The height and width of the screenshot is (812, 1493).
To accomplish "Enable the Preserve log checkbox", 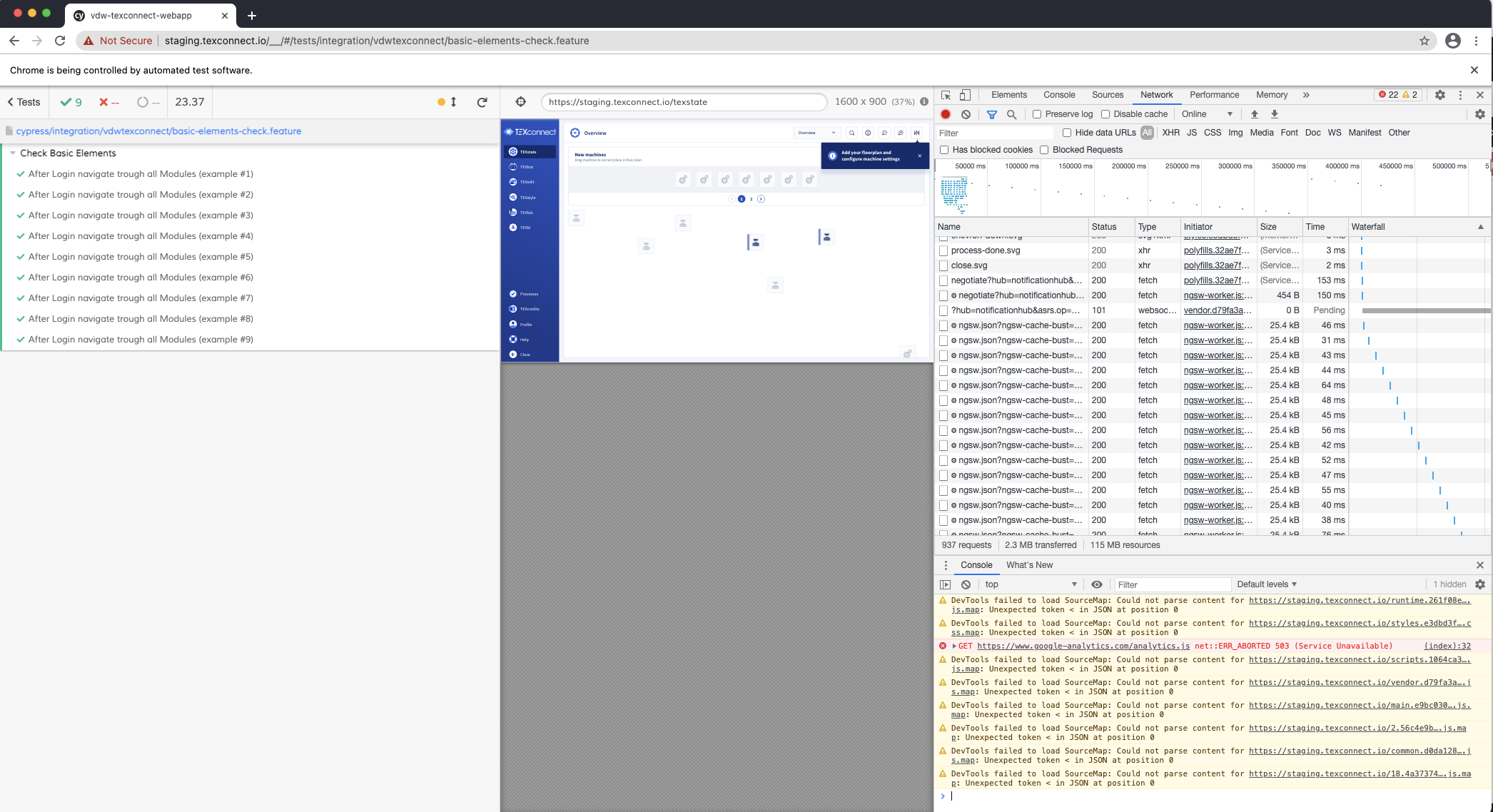I will [1036, 114].
